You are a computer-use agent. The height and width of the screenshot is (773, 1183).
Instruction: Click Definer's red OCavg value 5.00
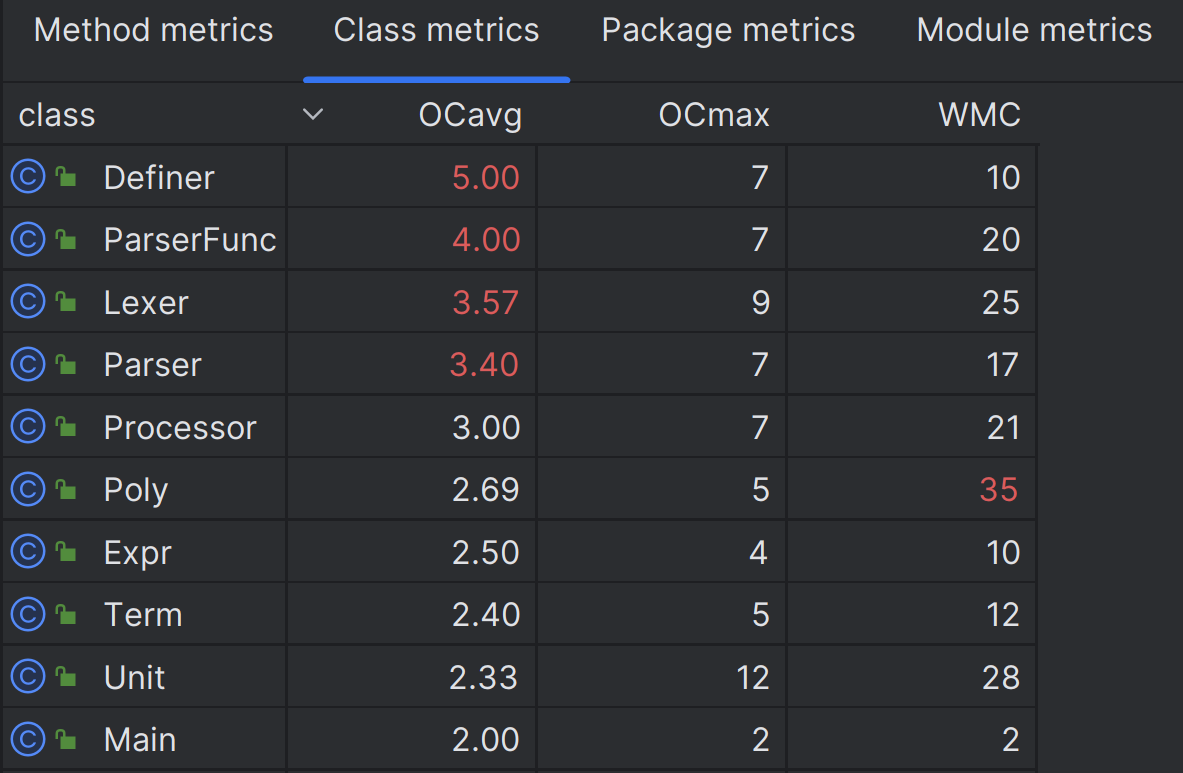[486, 178]
